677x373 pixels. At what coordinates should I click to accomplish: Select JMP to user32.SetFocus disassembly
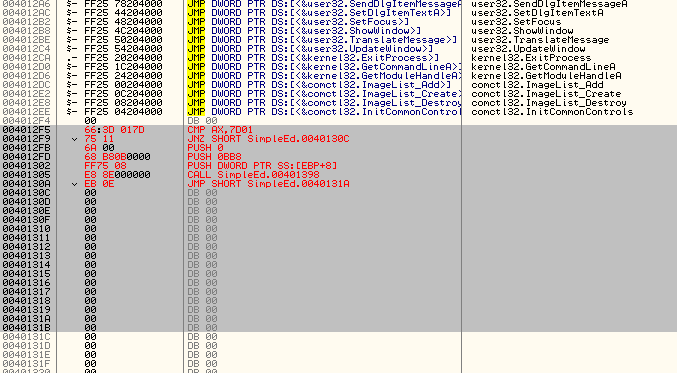pos(298,22)
